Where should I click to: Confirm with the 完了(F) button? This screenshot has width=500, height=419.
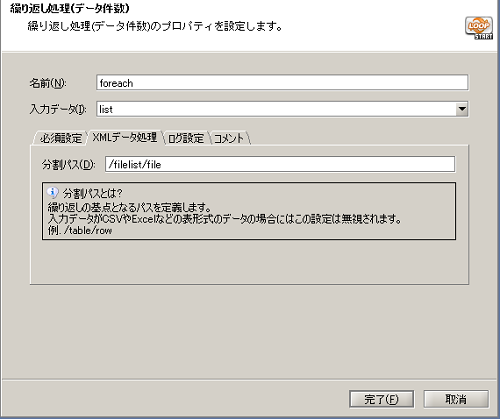point(381,399)
